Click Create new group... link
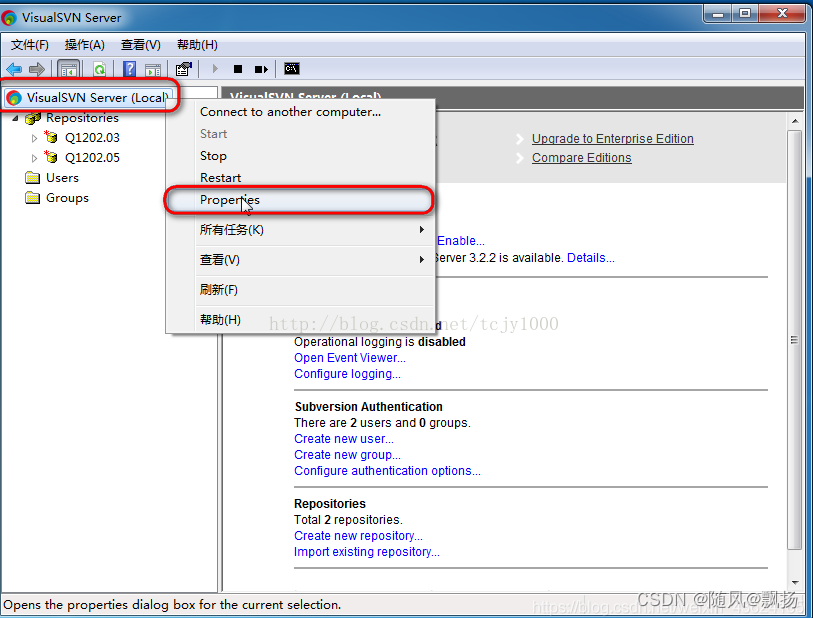Image resolution: width=813 pixels, height=618 pixels. (347, 455)
